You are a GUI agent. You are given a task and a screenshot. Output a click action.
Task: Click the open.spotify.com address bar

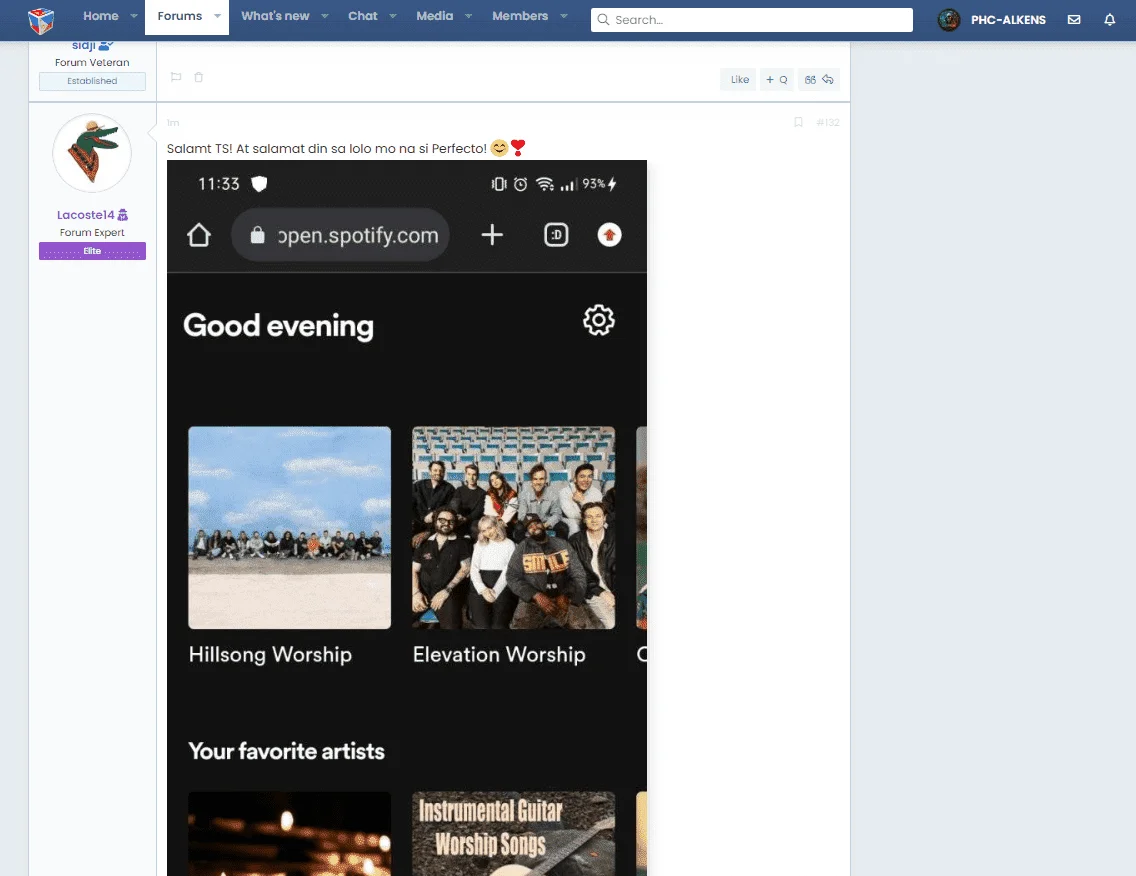pos(341,235)
